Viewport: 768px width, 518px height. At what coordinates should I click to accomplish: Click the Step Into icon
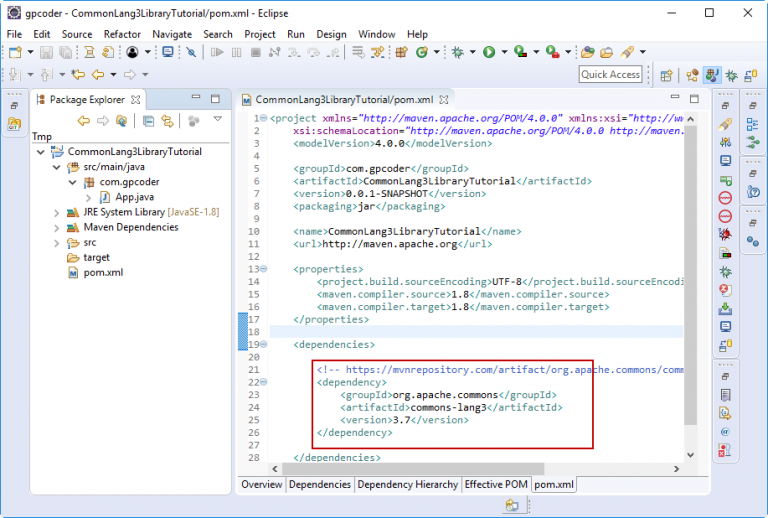pos(294,52)
